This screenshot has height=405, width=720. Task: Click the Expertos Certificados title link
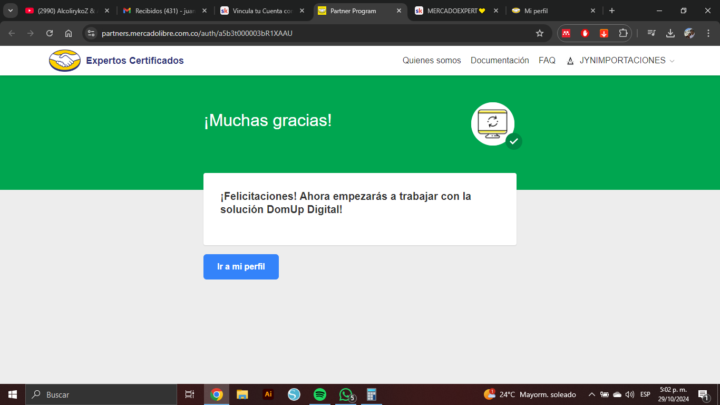(135, 61)
